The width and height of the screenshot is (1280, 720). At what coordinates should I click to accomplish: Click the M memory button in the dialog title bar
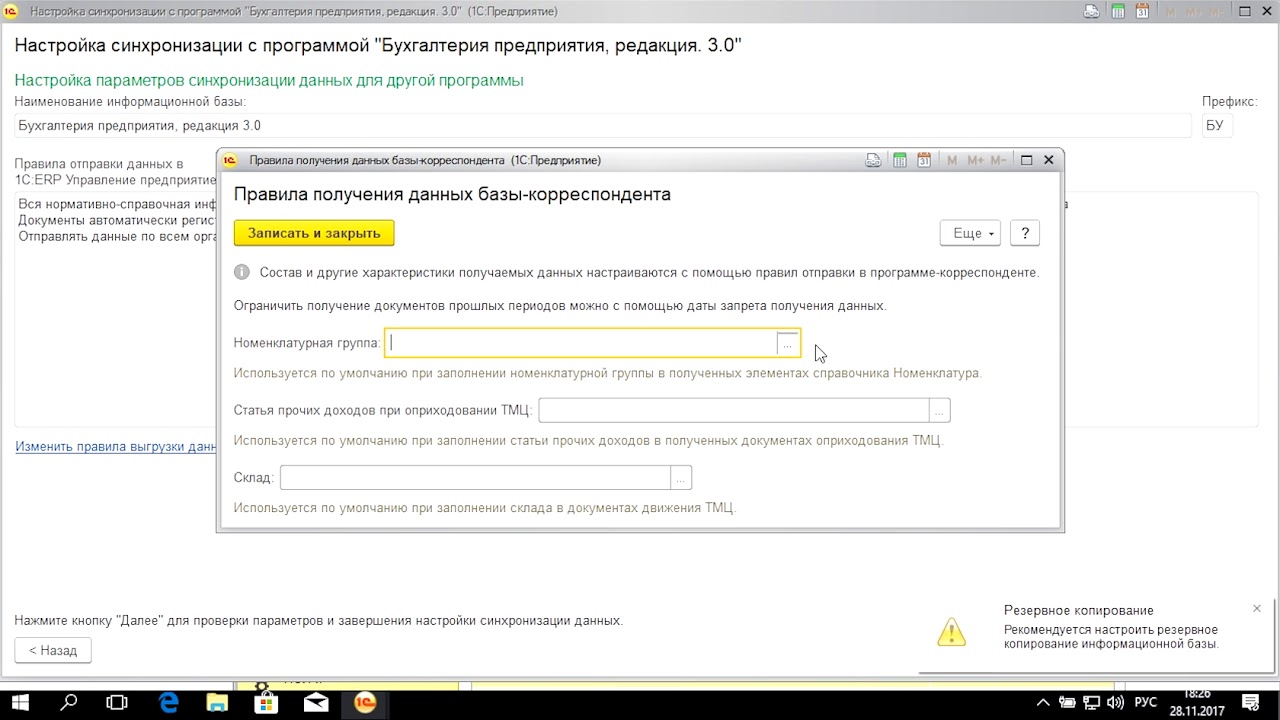[x=952, y=160]
